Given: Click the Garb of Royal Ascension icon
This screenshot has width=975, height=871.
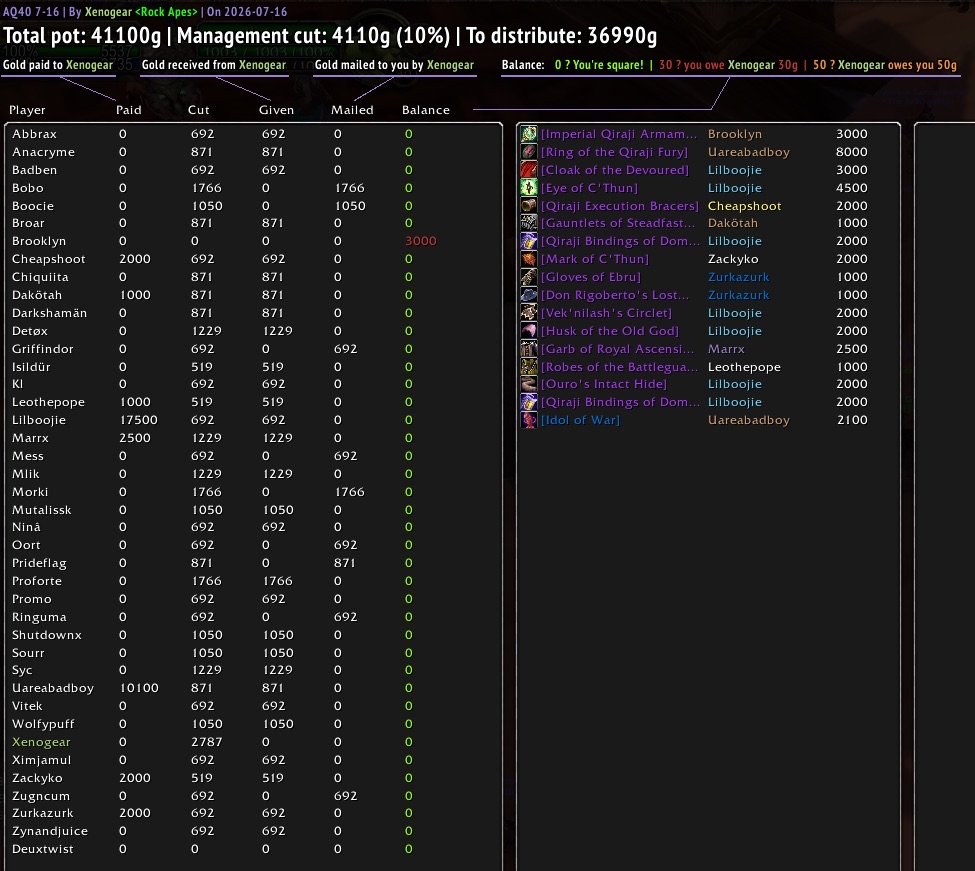Looking at the screenshot, I should pyautogui.click(x=529, y=349).
